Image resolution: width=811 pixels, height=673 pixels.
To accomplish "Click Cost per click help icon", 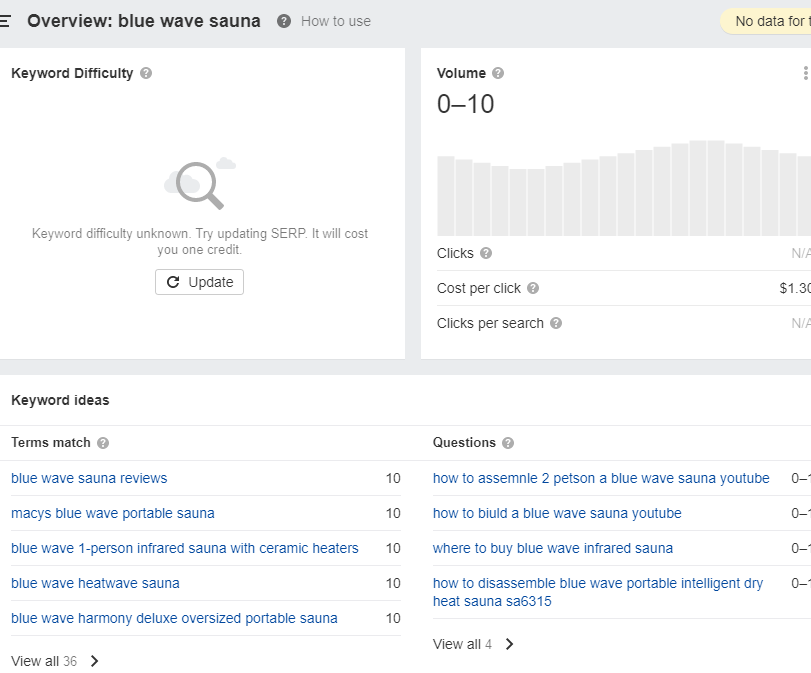I will point(533,288).
